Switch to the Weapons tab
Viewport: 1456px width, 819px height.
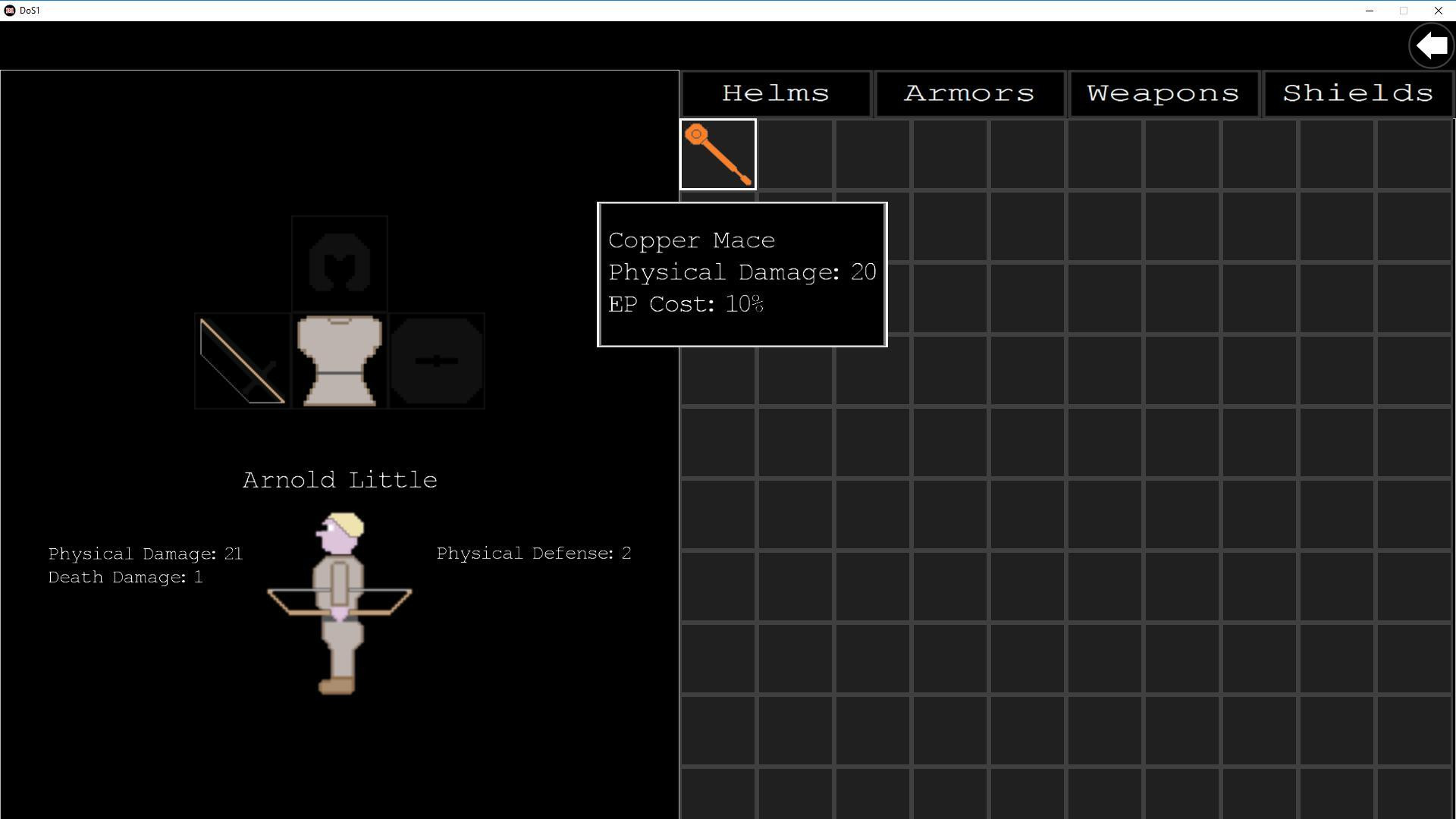point(1164,94)
